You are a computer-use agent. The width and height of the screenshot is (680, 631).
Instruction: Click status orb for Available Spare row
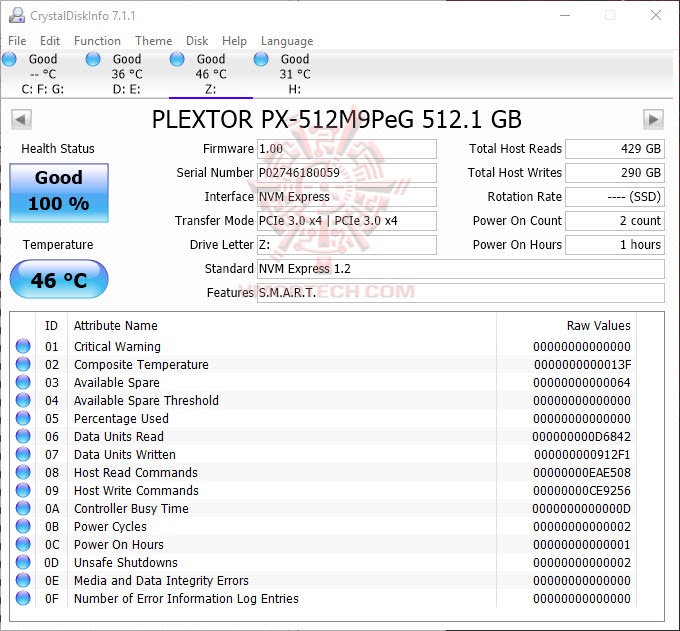pyautogui.click(x=23, y=382)
